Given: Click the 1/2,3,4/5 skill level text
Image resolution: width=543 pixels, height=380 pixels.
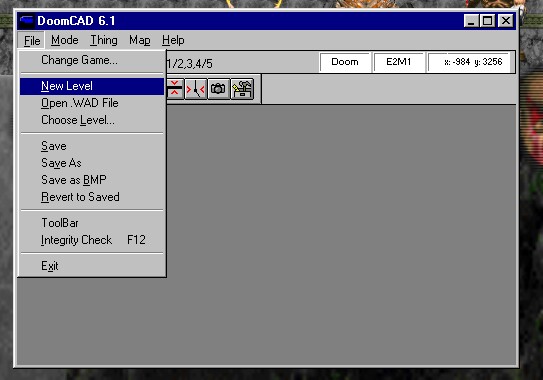Looking at the screenshot, I should pos(189,64).
